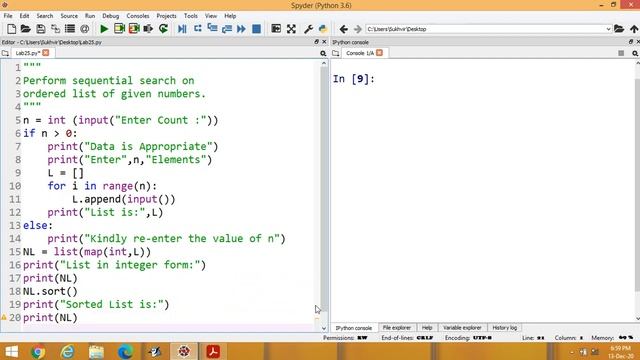This screenshot has width=640, height=360.
Task: Select the Lab25.py editor tab
Action: (27, 53)
